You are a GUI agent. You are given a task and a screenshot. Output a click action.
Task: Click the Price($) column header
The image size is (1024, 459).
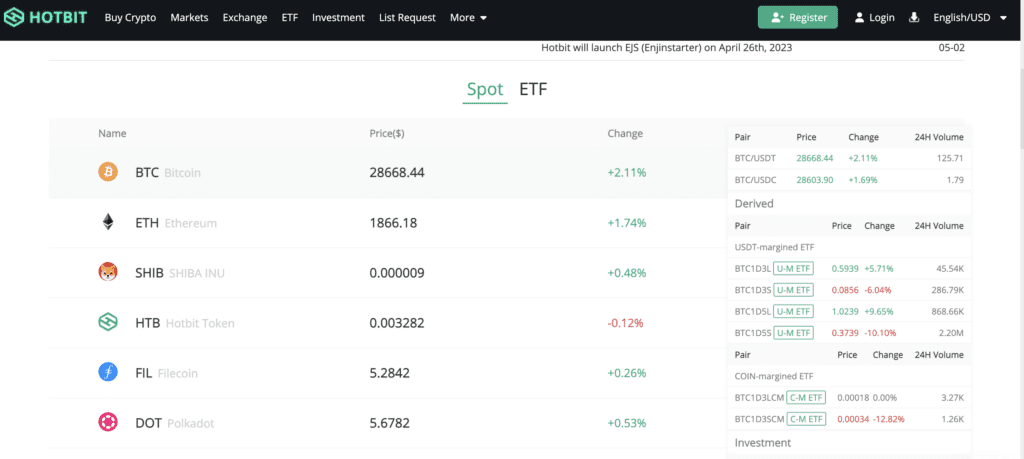(387, 133)
